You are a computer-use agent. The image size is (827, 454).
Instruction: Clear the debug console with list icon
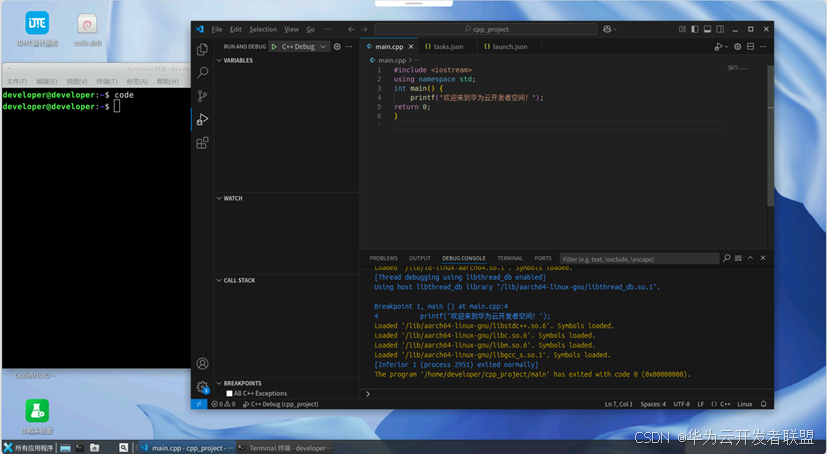738,258
